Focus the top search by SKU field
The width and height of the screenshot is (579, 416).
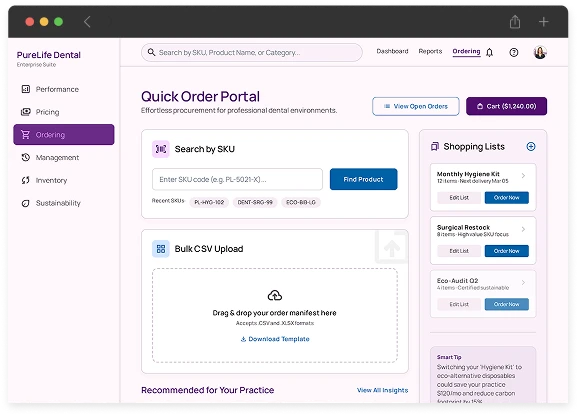[x=251, y=52]
